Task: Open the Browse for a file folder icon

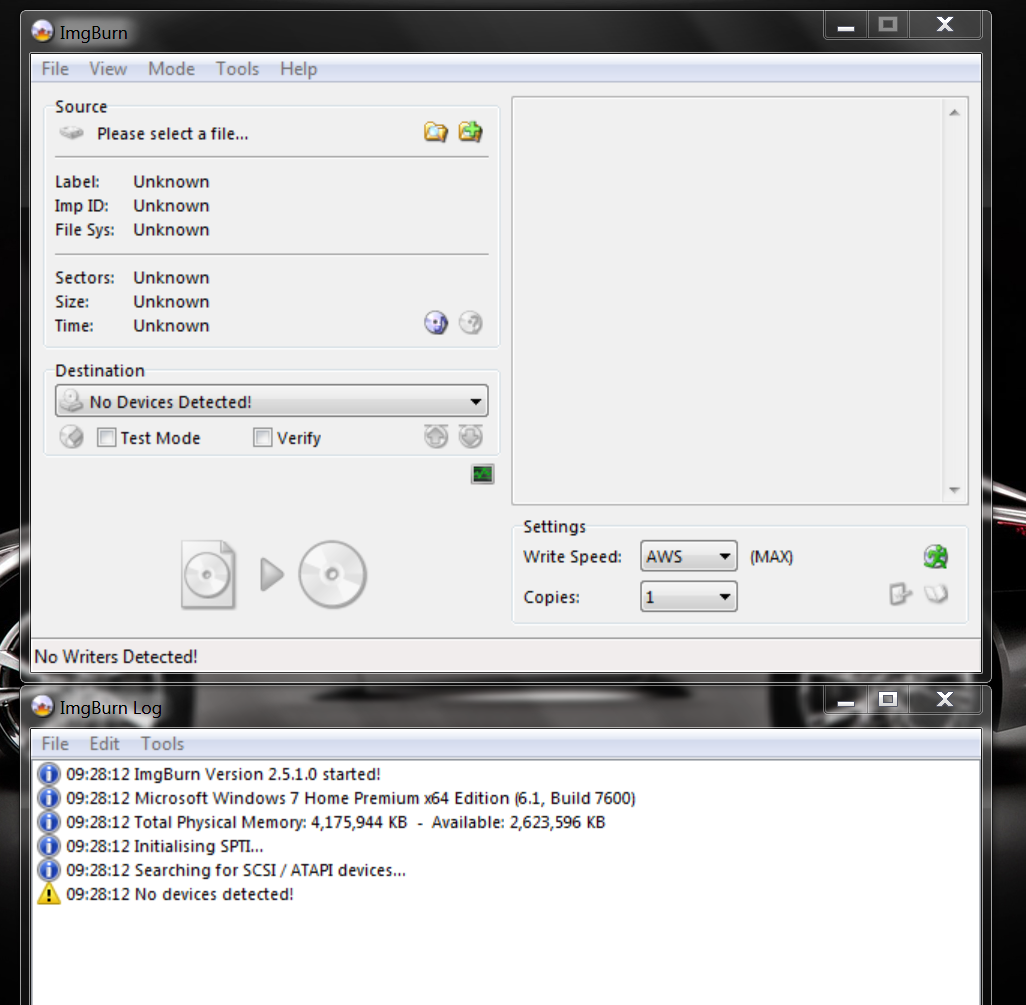Action: 435,131
